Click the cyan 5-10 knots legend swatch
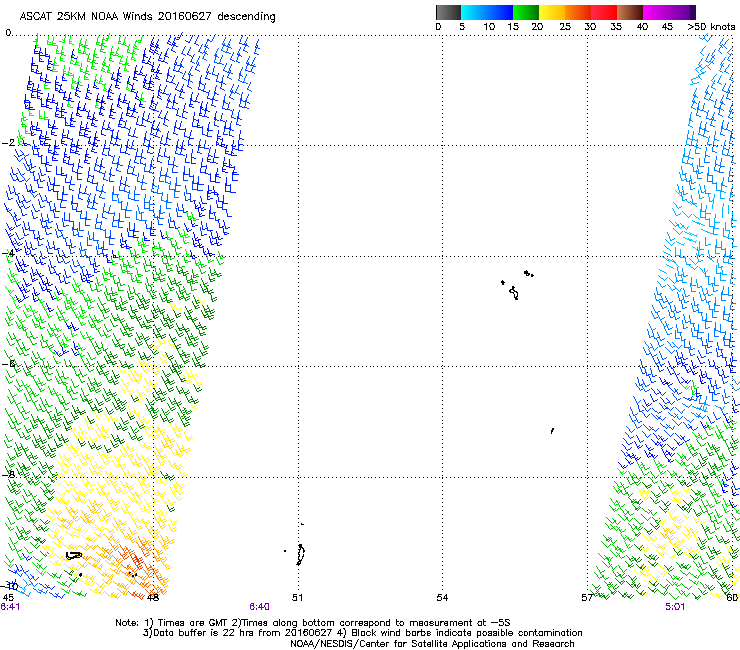This screenshot has height=650, width=740. coord(472,12)
